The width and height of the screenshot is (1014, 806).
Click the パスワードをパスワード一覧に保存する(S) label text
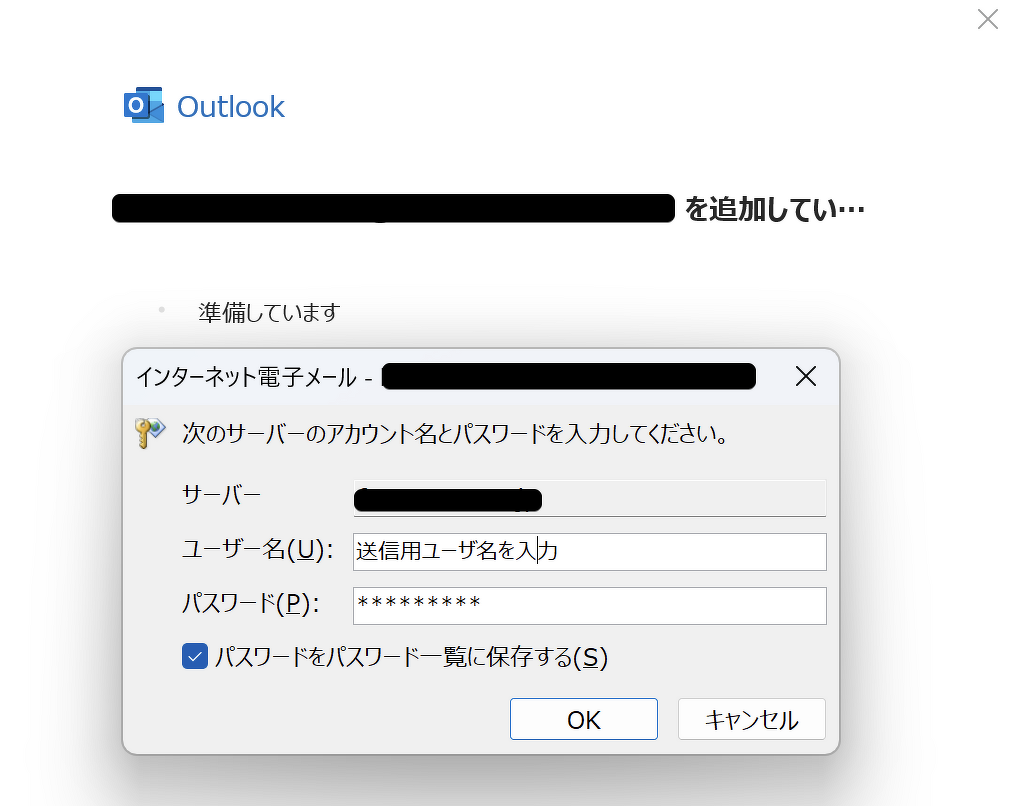[411, 657]
